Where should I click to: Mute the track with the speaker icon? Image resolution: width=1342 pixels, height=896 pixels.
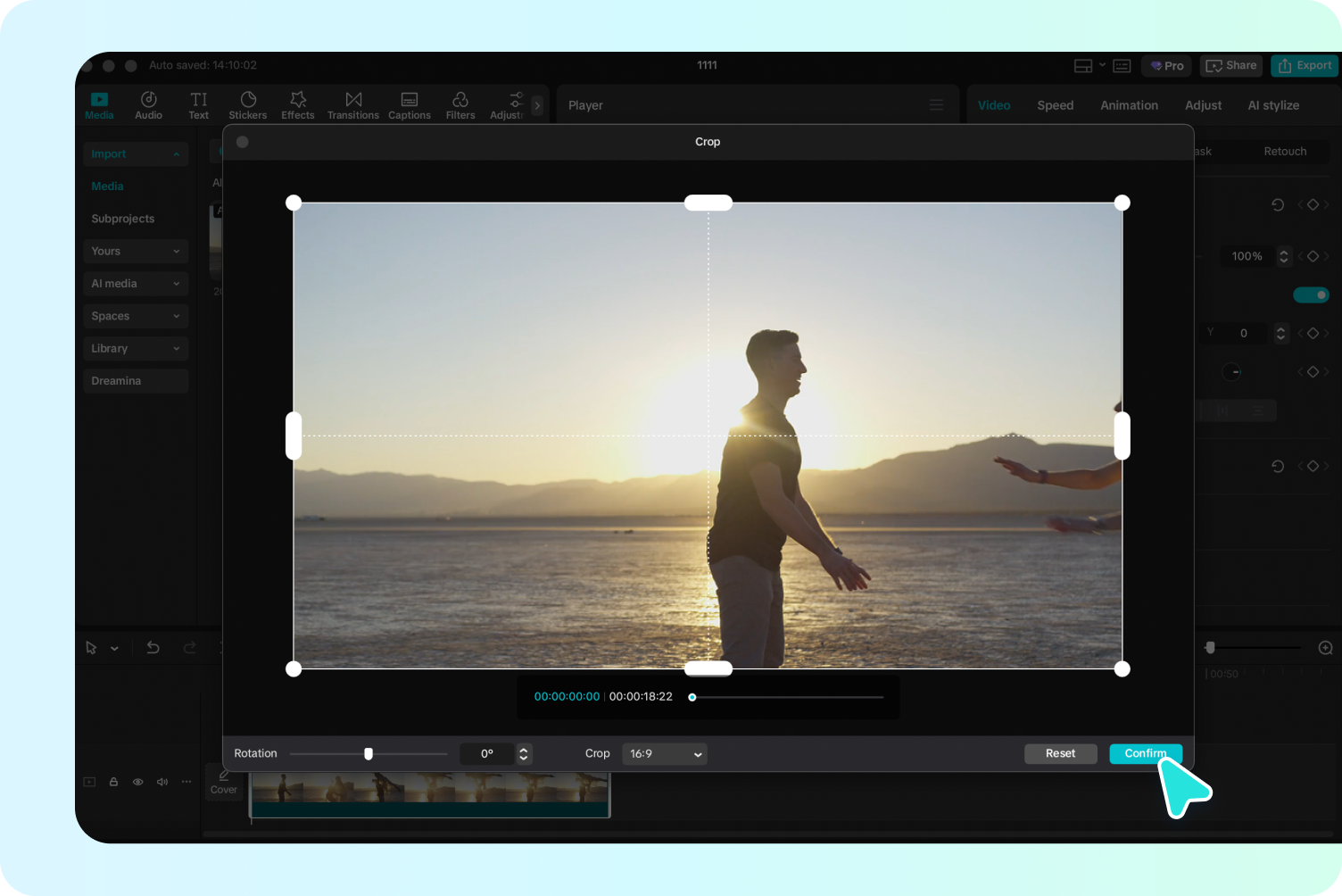162,781
